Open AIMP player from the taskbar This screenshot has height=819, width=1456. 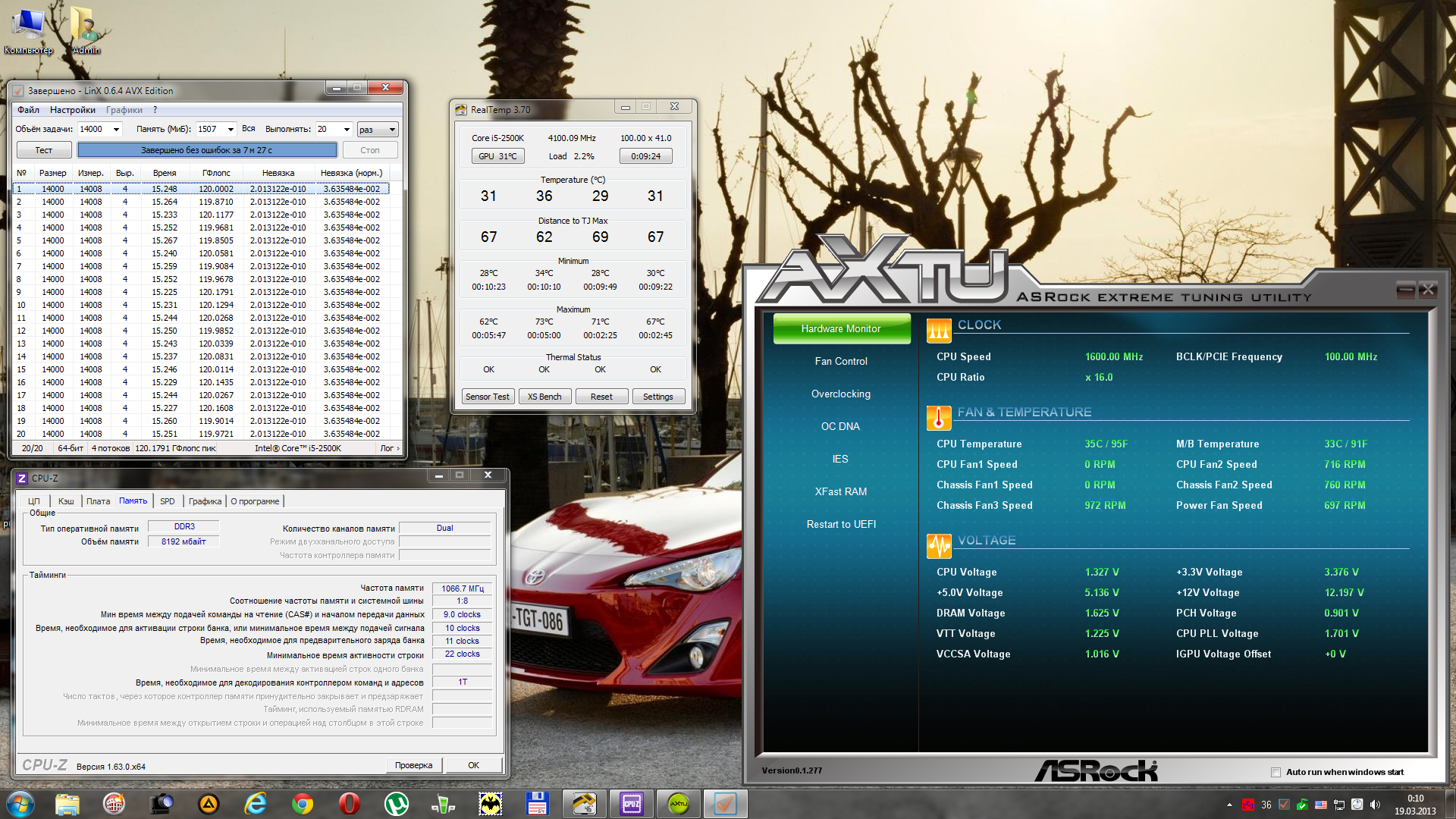coord(209,804)
